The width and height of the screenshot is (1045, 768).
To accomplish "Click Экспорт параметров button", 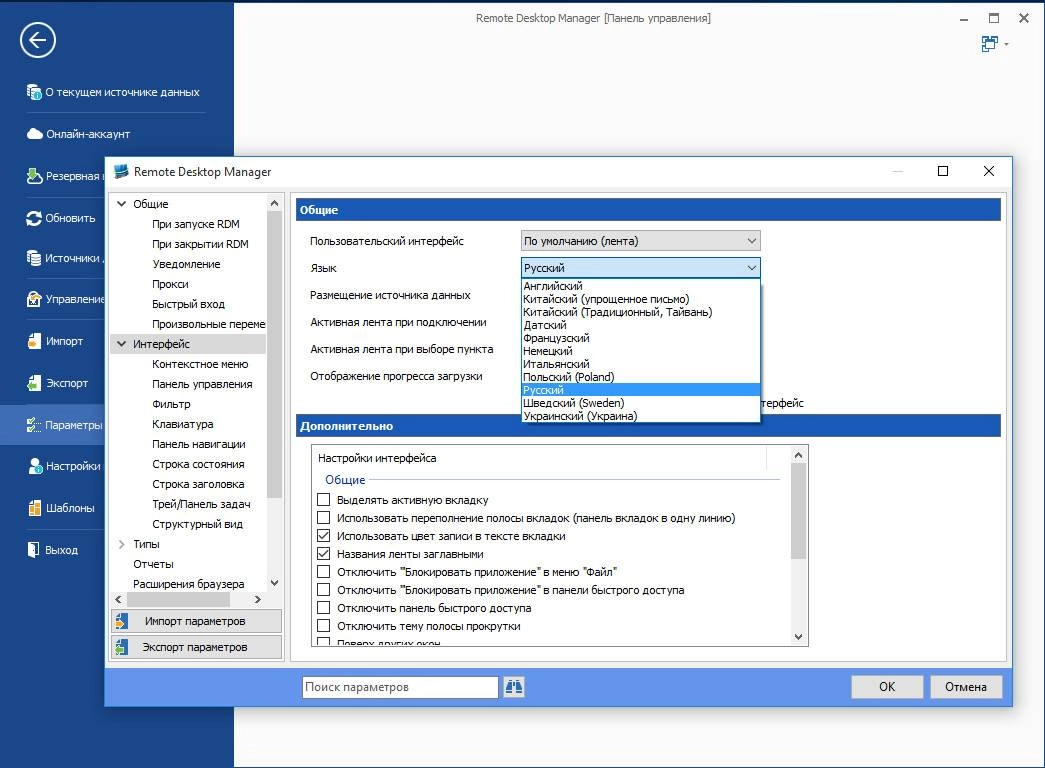I will (197, 647).
